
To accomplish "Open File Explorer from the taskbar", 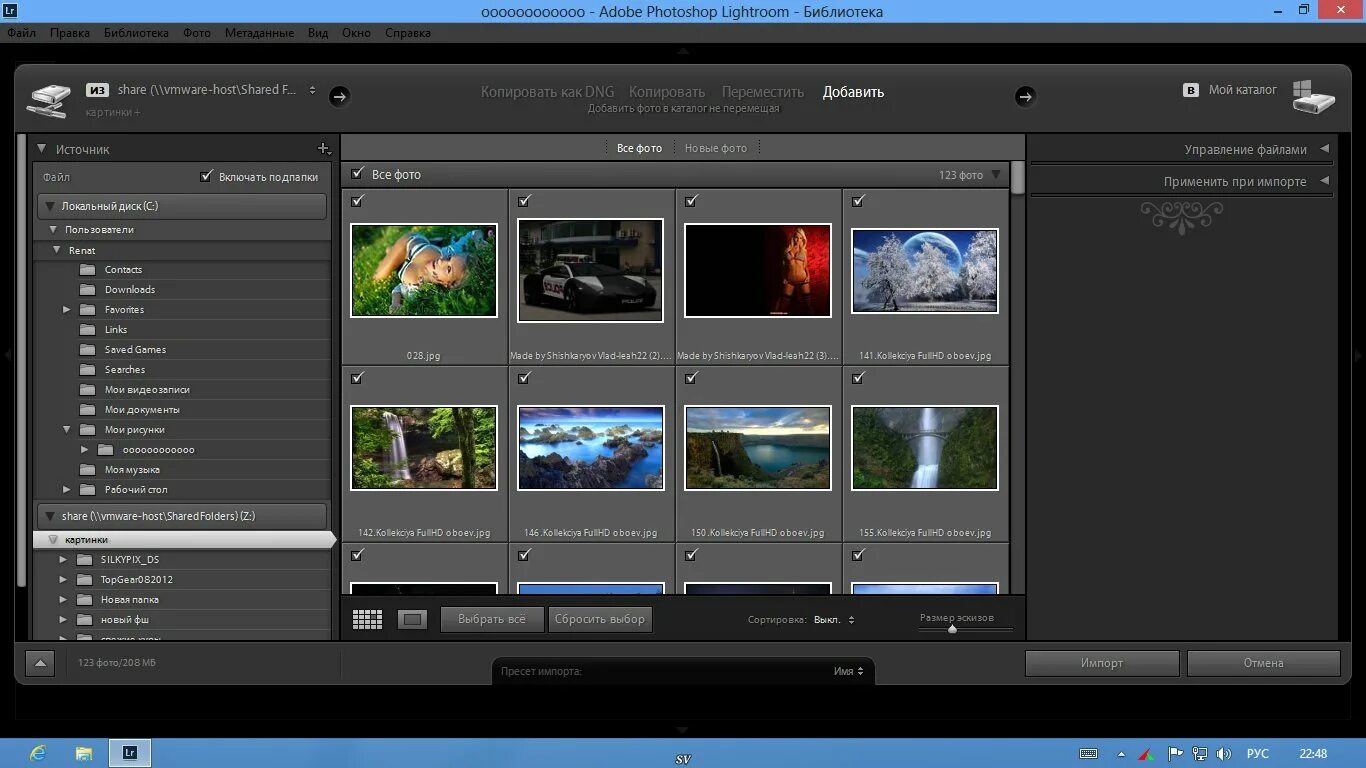I will pos(84,753).
